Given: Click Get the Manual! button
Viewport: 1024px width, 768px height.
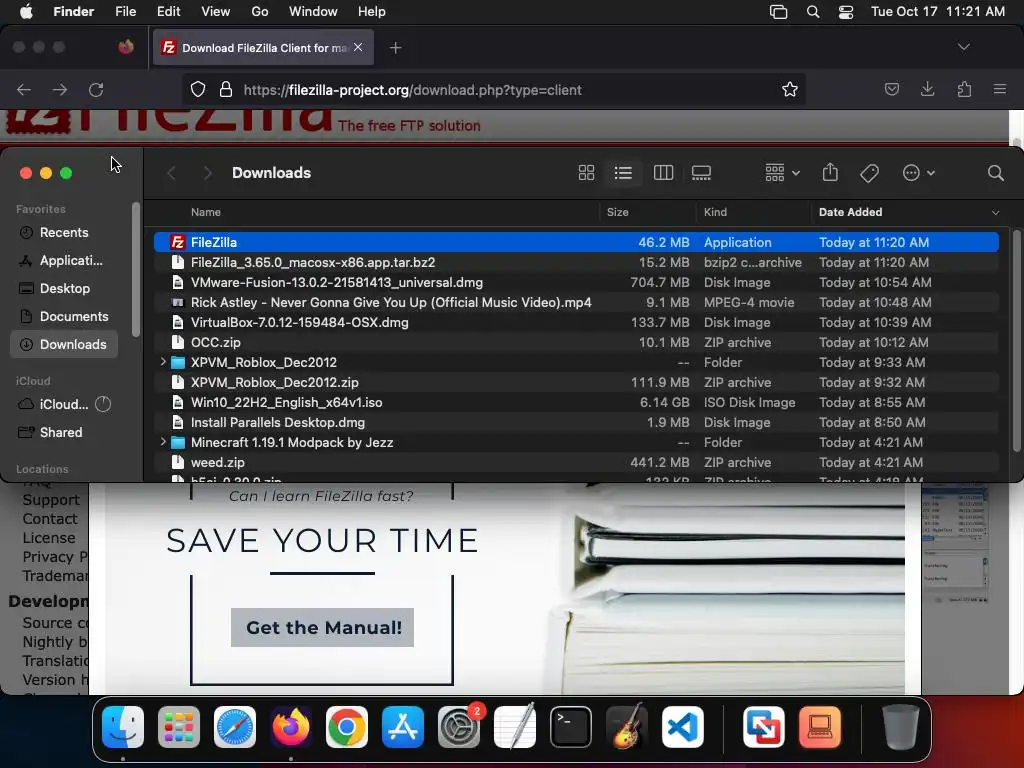Looking at the screenshot, I should pos(322,628).
